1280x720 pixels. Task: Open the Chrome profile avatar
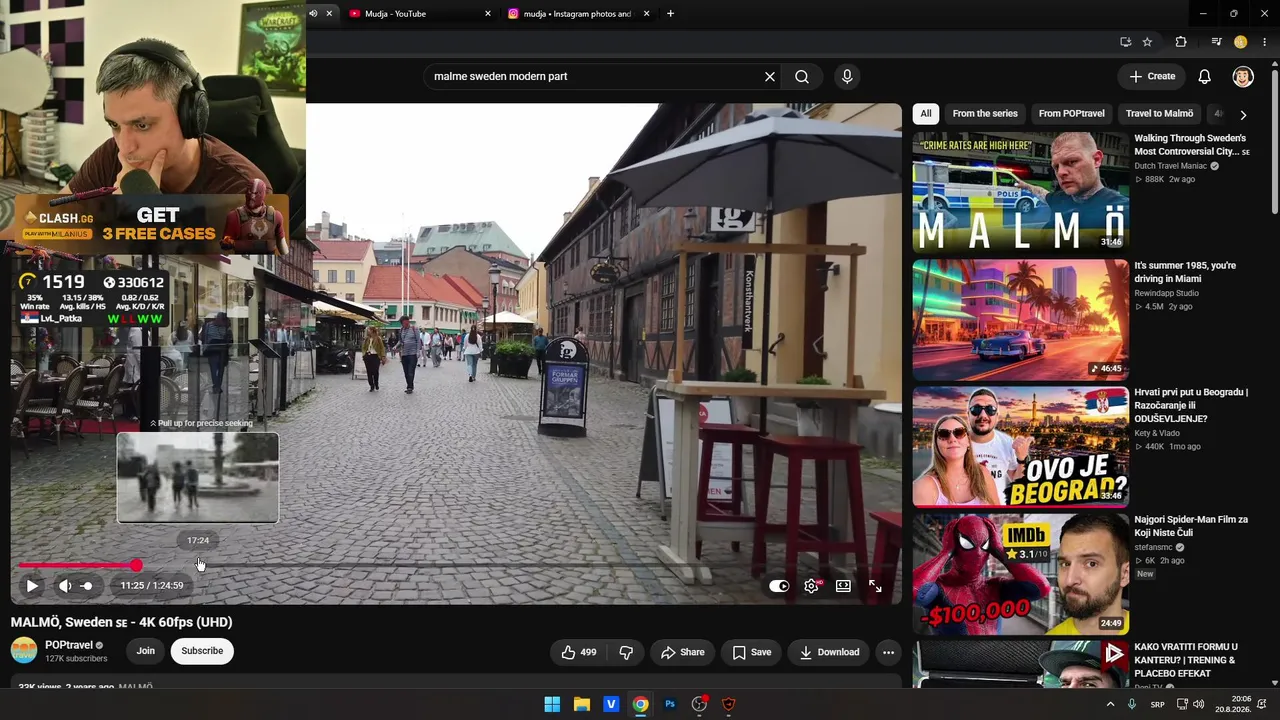1241,42
